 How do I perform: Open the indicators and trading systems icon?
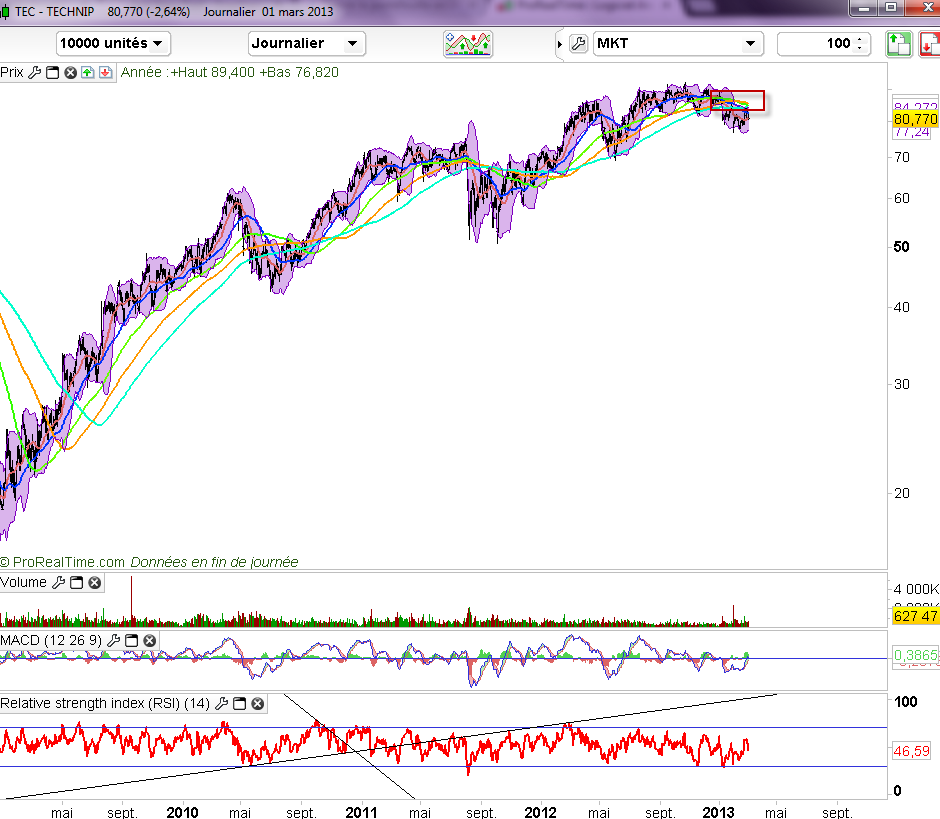pyautogui.click(x=469, y=44)
